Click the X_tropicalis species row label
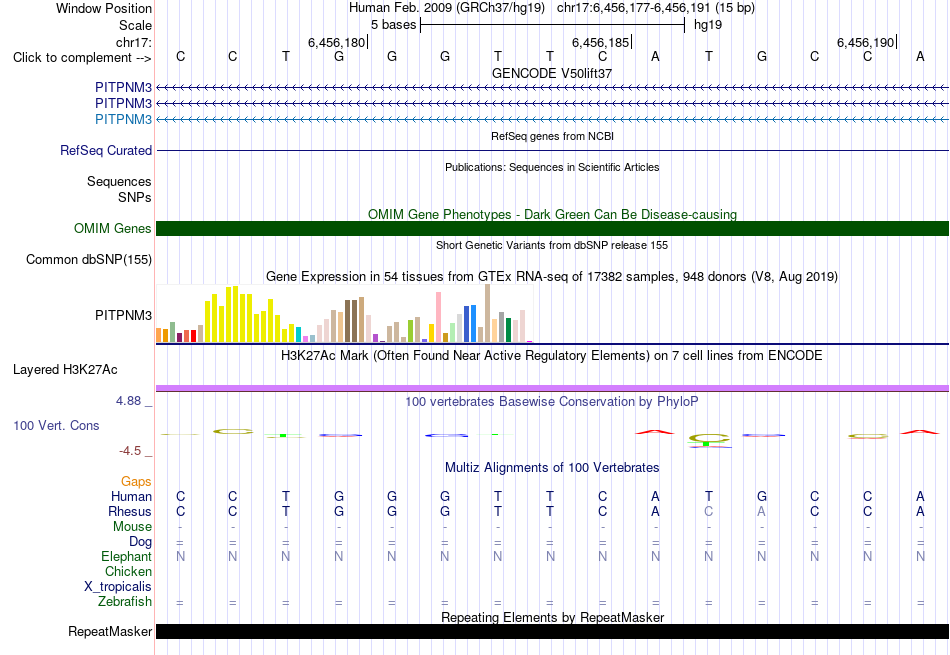950x655 pixels. [x=118, y=587]
